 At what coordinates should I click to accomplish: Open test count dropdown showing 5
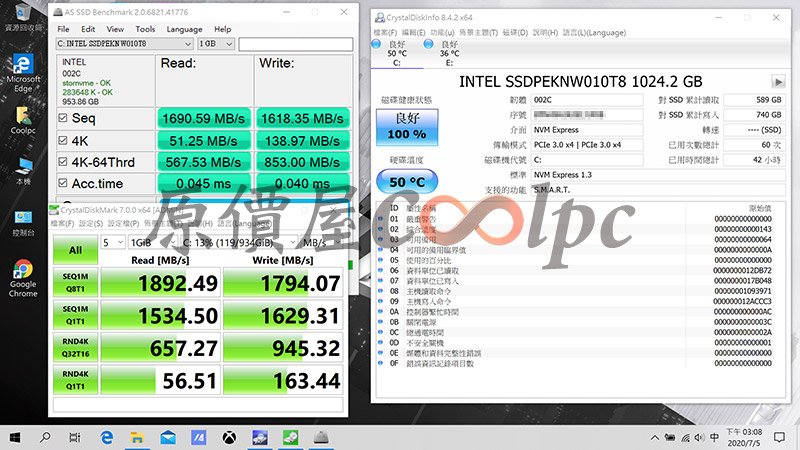(x=113, y=242)
